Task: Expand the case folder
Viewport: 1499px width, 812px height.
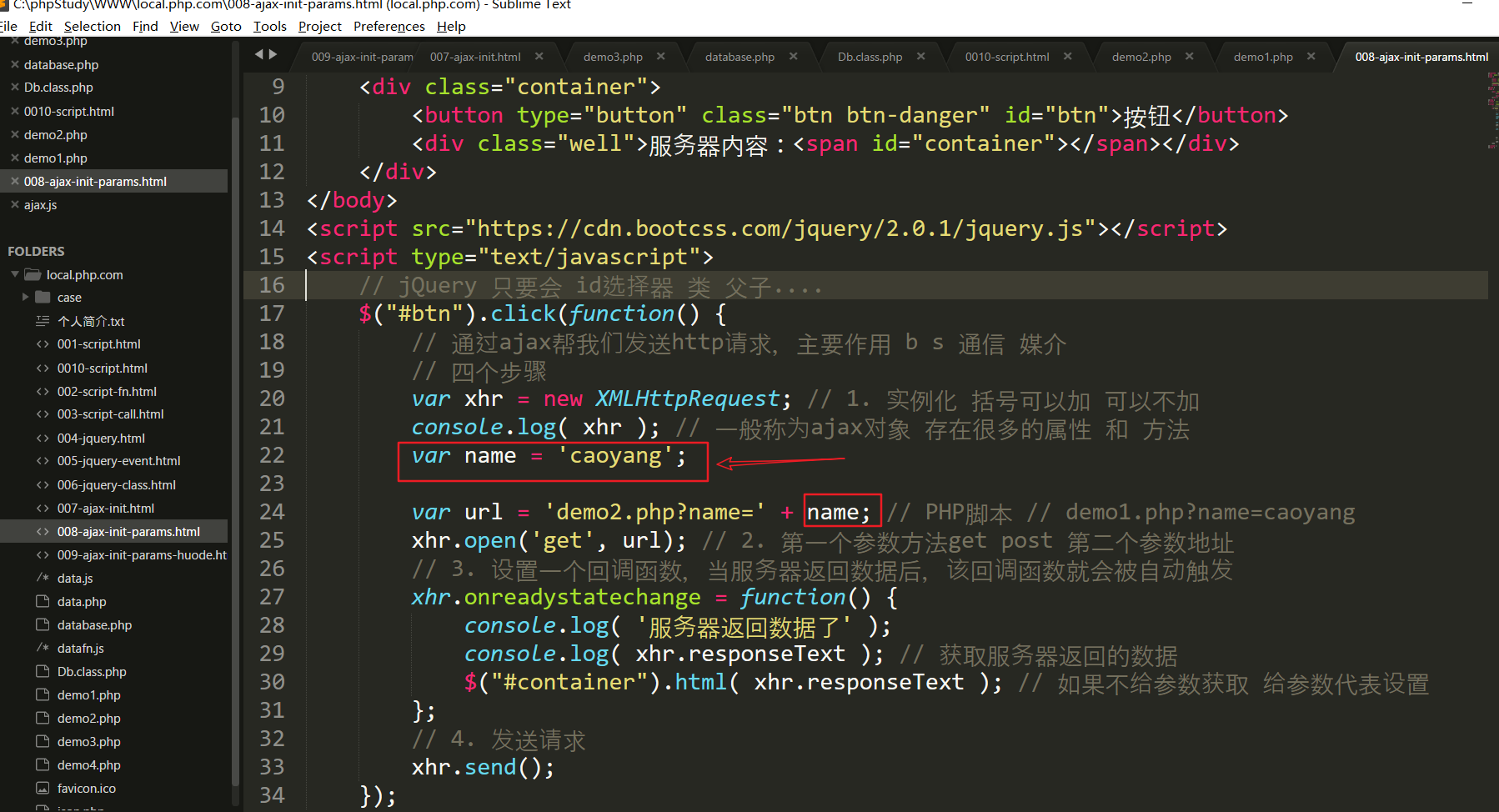Action: tap(25, 297)
